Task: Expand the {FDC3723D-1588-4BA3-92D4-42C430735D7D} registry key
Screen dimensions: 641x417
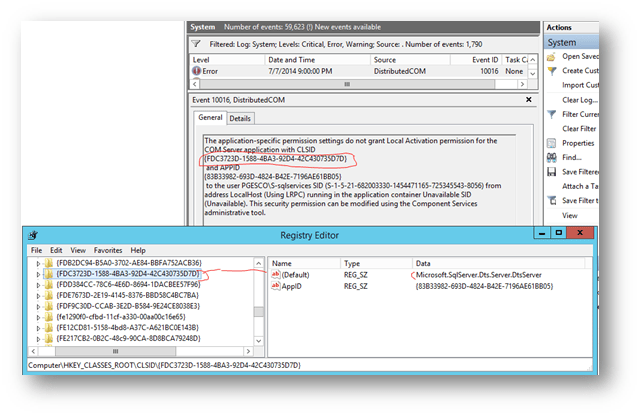Action: coord(39,273)
